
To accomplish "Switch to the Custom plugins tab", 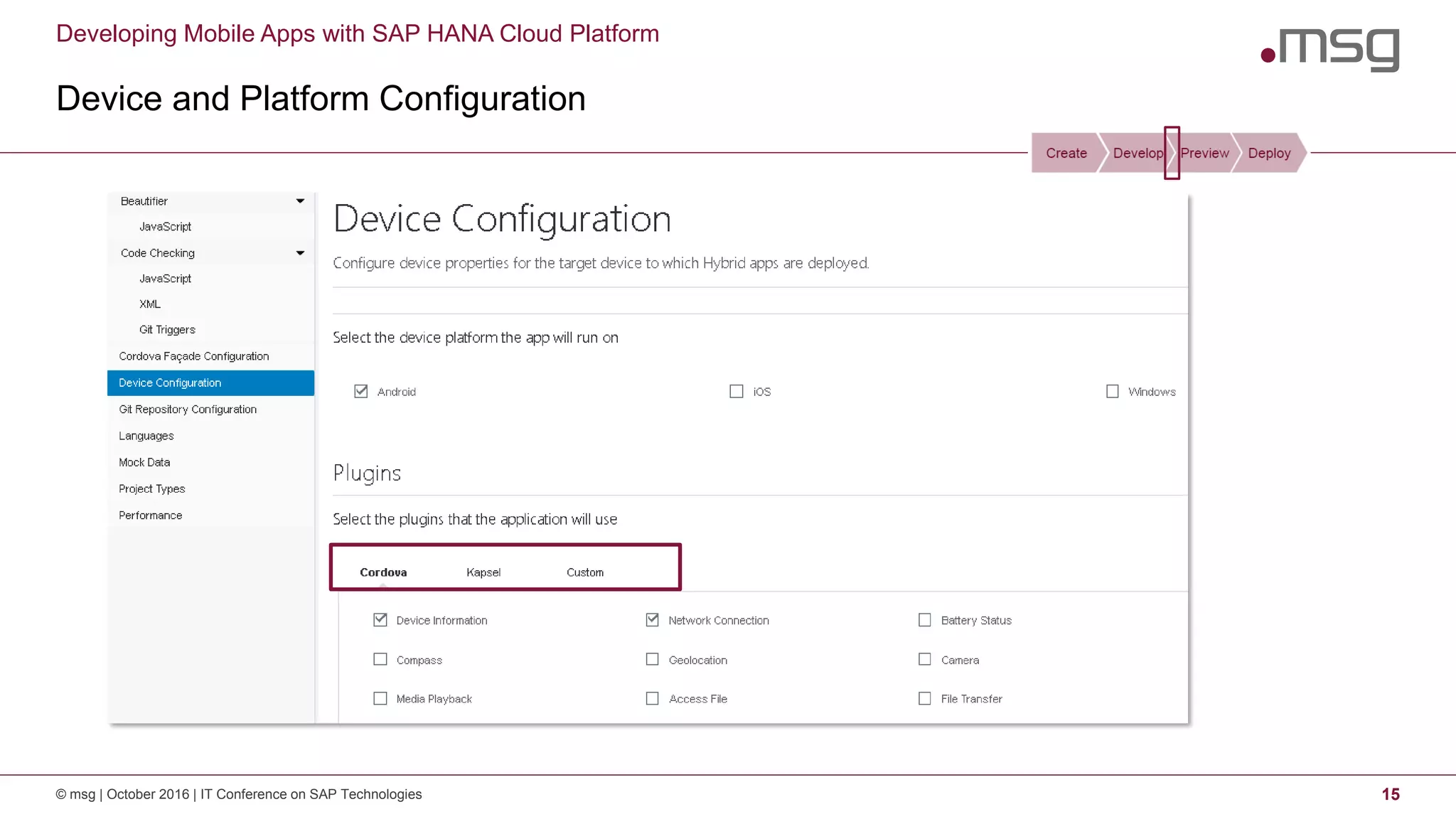I will (x=585, y=572).
